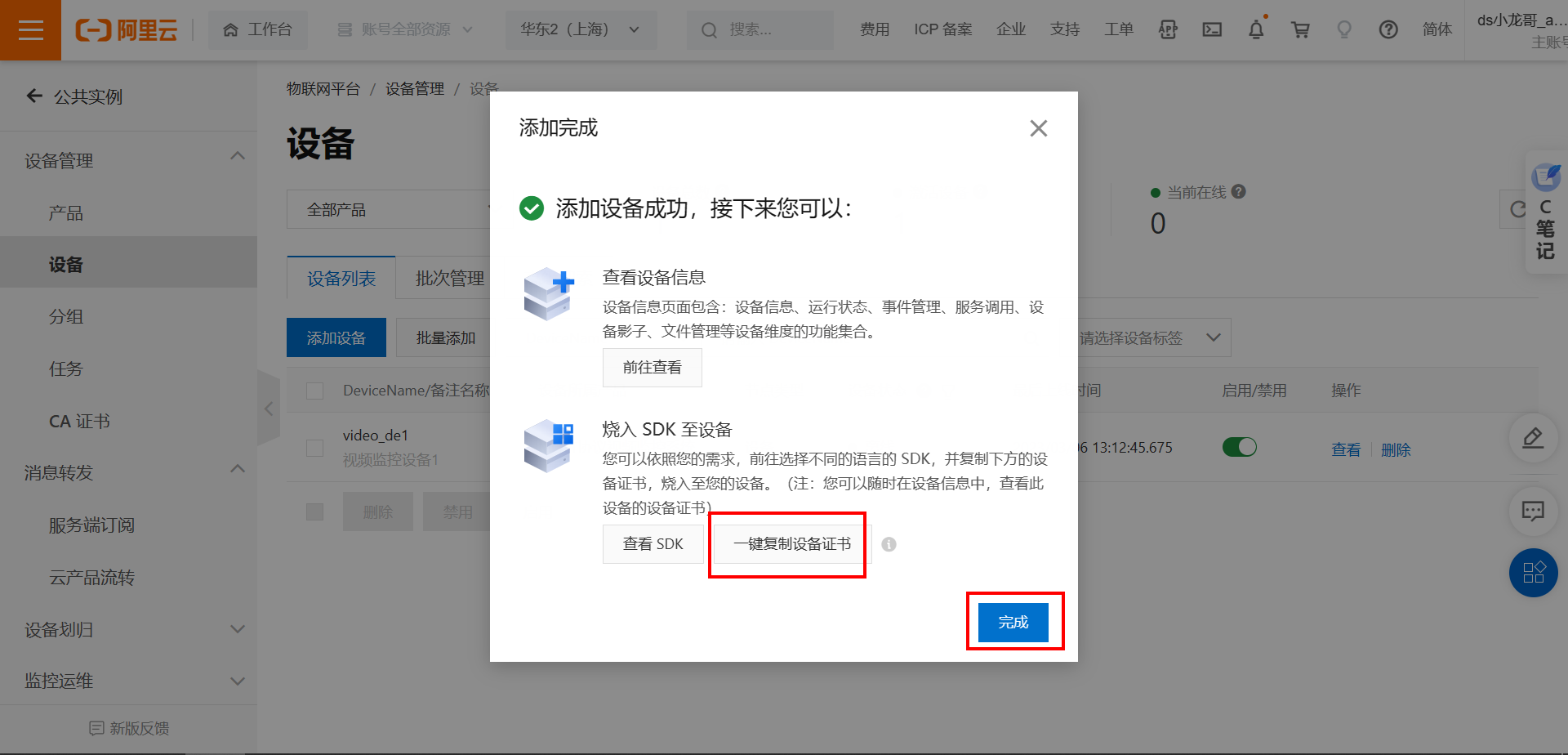Viewport: 1568px width, 755px height.
Task: Open the ICP 备案 menu
Action: click(943, 30)
